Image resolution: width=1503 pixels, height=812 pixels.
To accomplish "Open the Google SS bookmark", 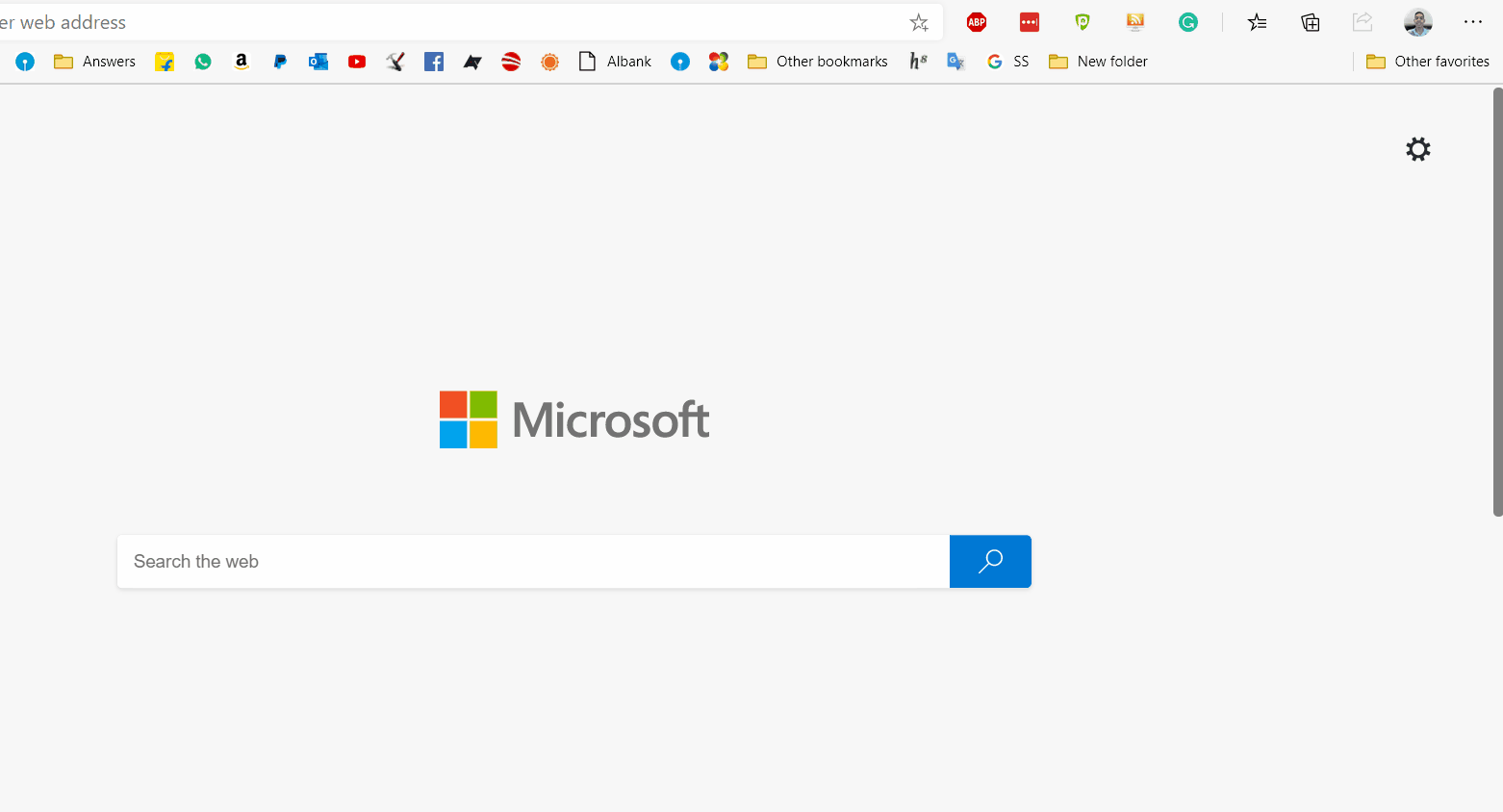I will 1007,62.
